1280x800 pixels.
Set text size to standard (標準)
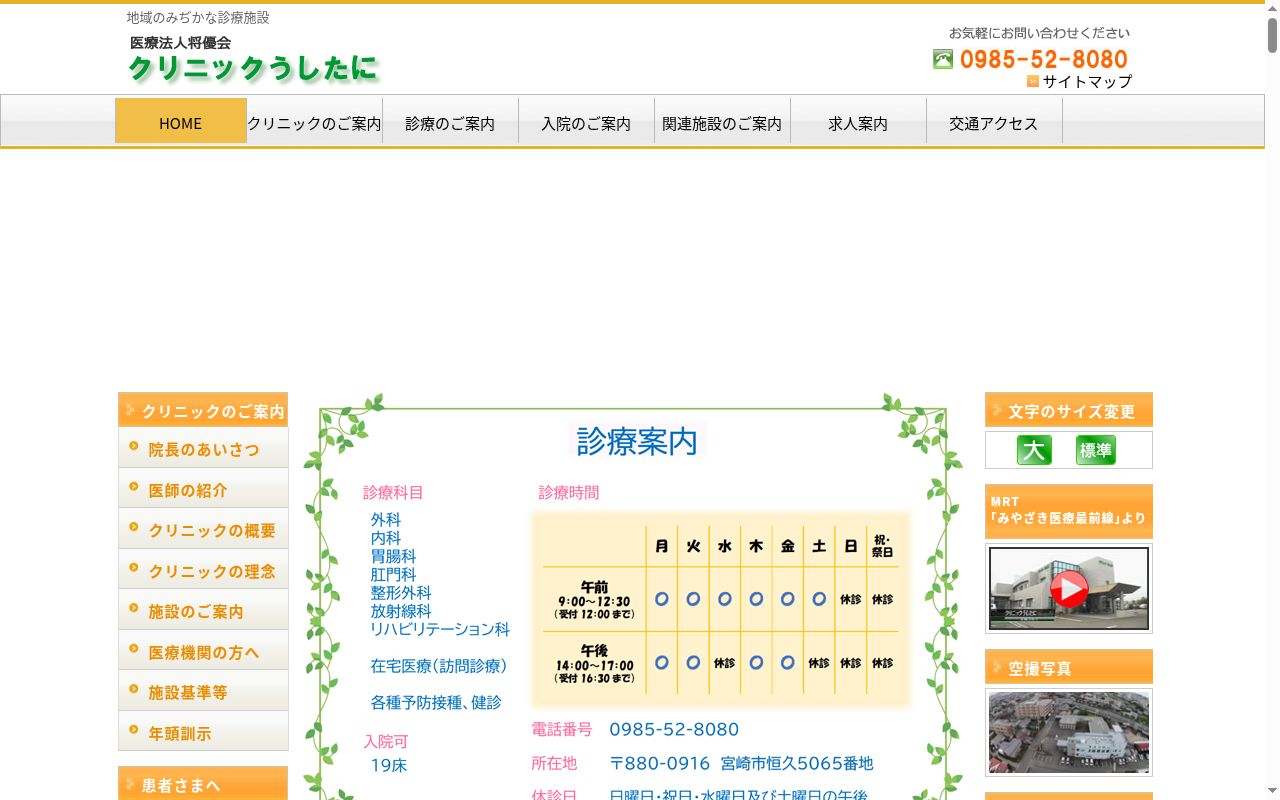[1096, 450]
